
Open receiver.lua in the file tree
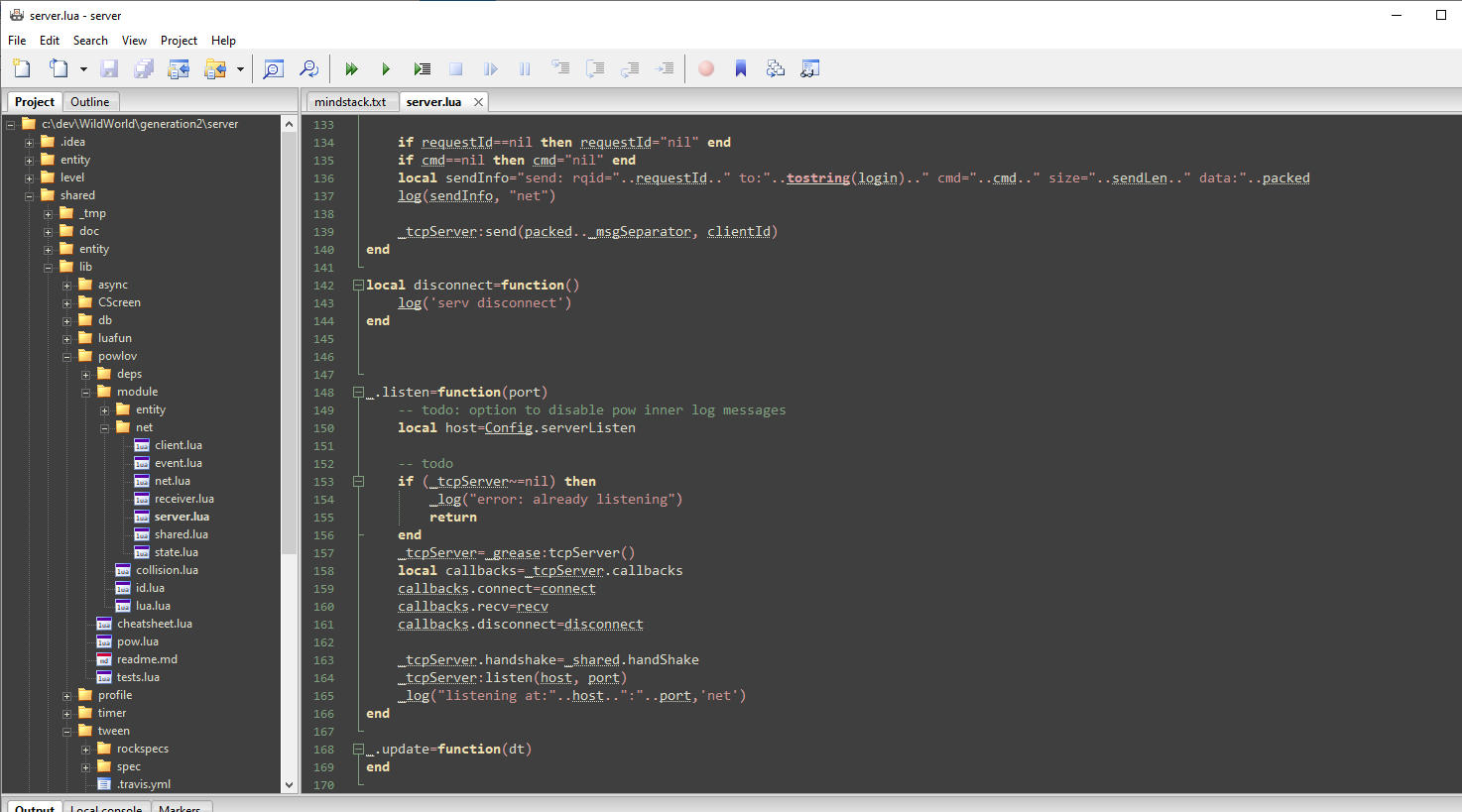click(x=183, y=499)
